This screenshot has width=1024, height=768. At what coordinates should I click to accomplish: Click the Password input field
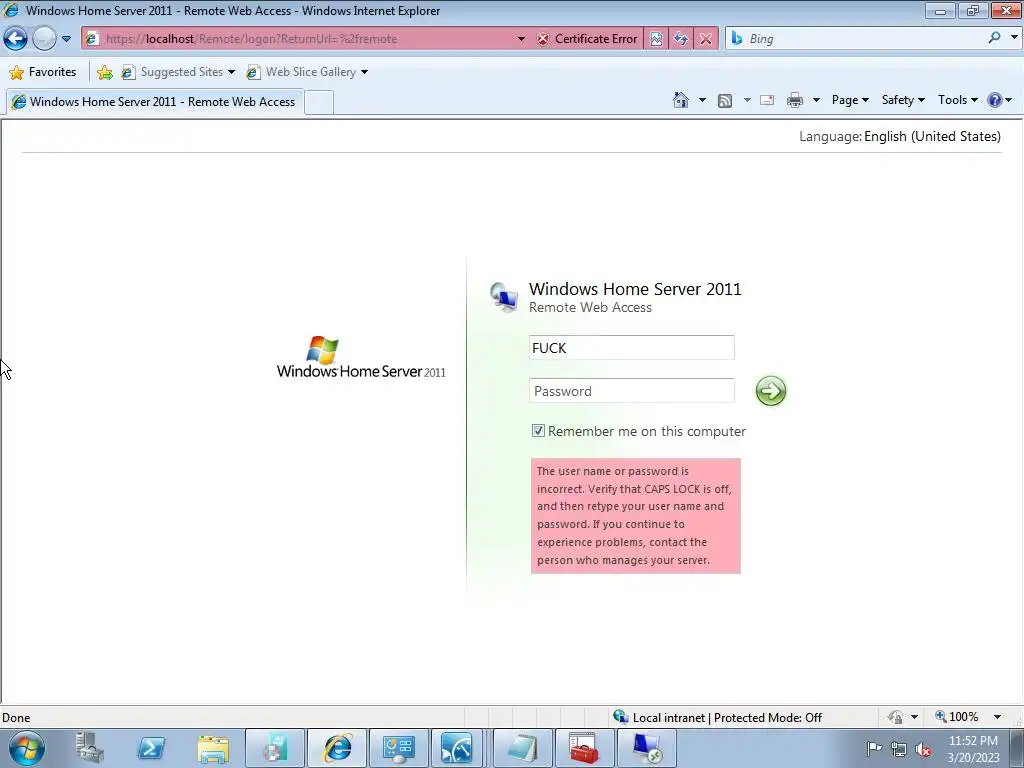632,391
